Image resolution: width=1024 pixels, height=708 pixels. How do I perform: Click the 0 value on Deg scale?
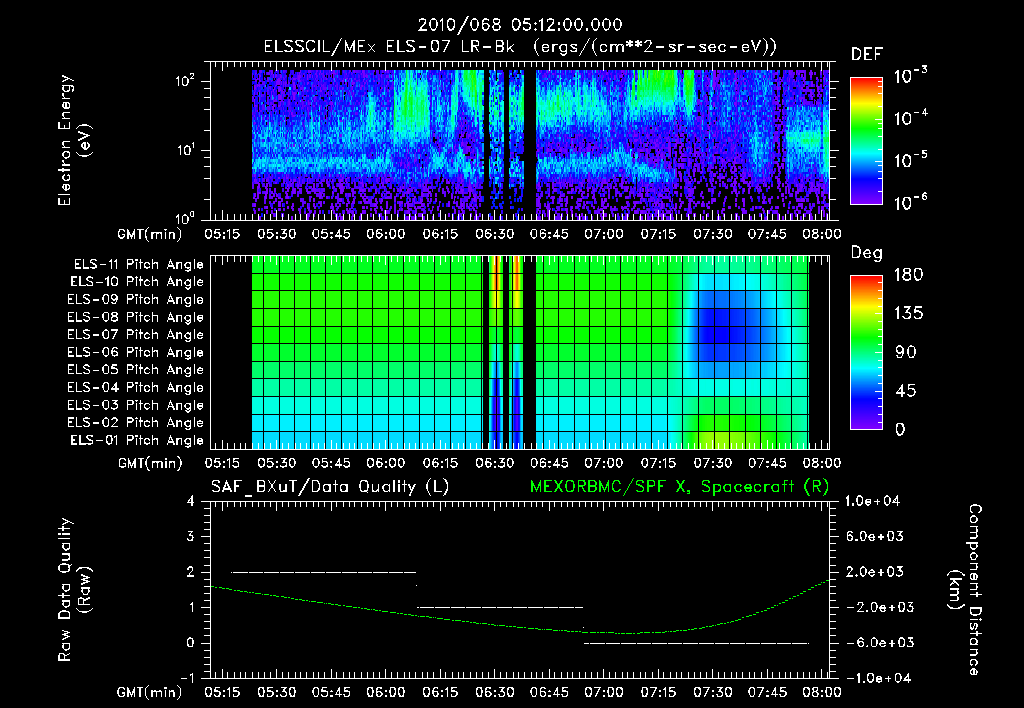point(900,429)
